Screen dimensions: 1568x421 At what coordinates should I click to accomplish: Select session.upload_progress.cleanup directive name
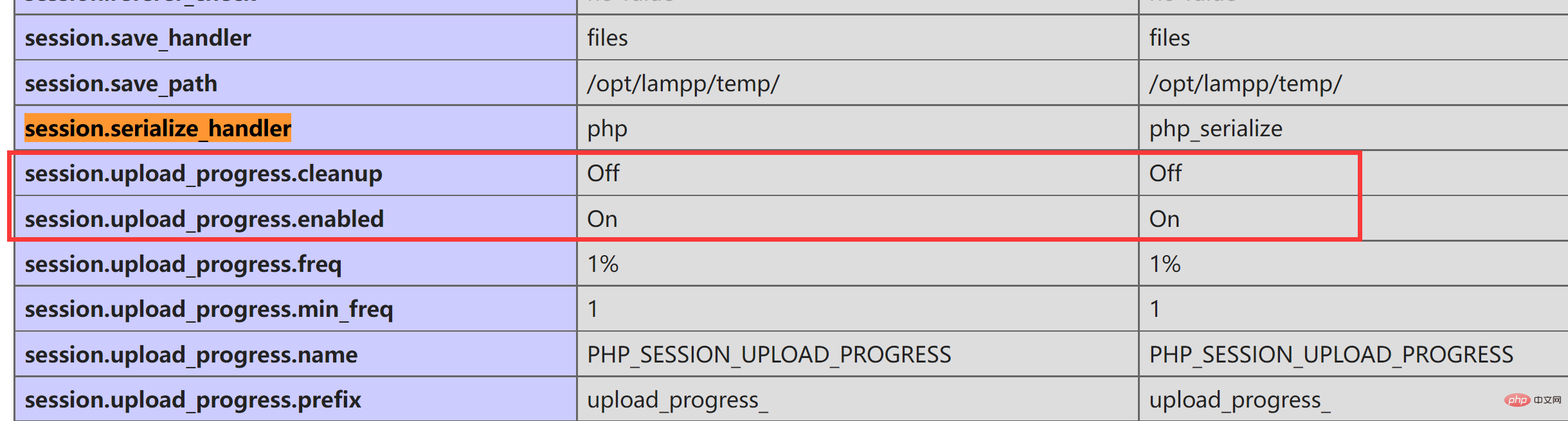(x=203, y=174)
